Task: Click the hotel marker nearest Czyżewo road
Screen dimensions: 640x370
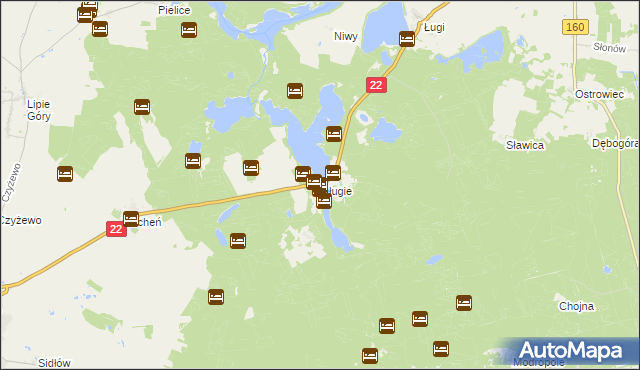Action: [65, 174]
